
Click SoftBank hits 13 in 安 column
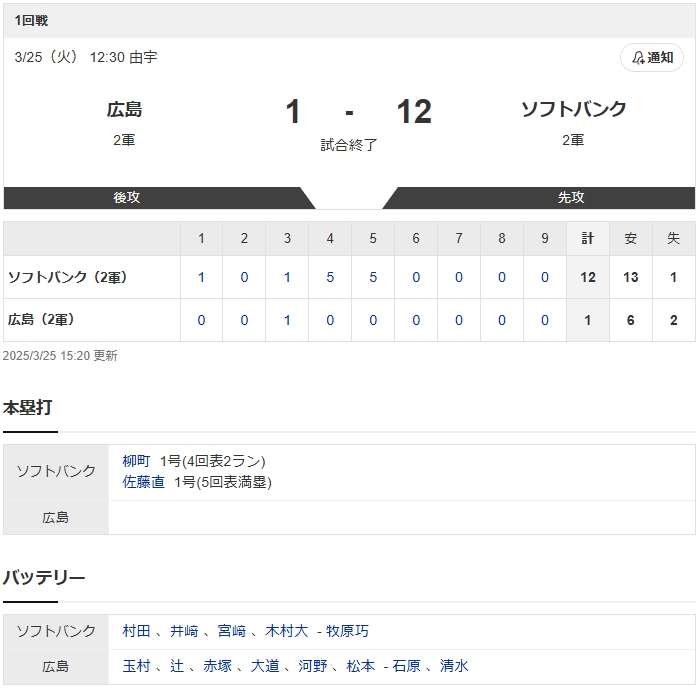630,277
